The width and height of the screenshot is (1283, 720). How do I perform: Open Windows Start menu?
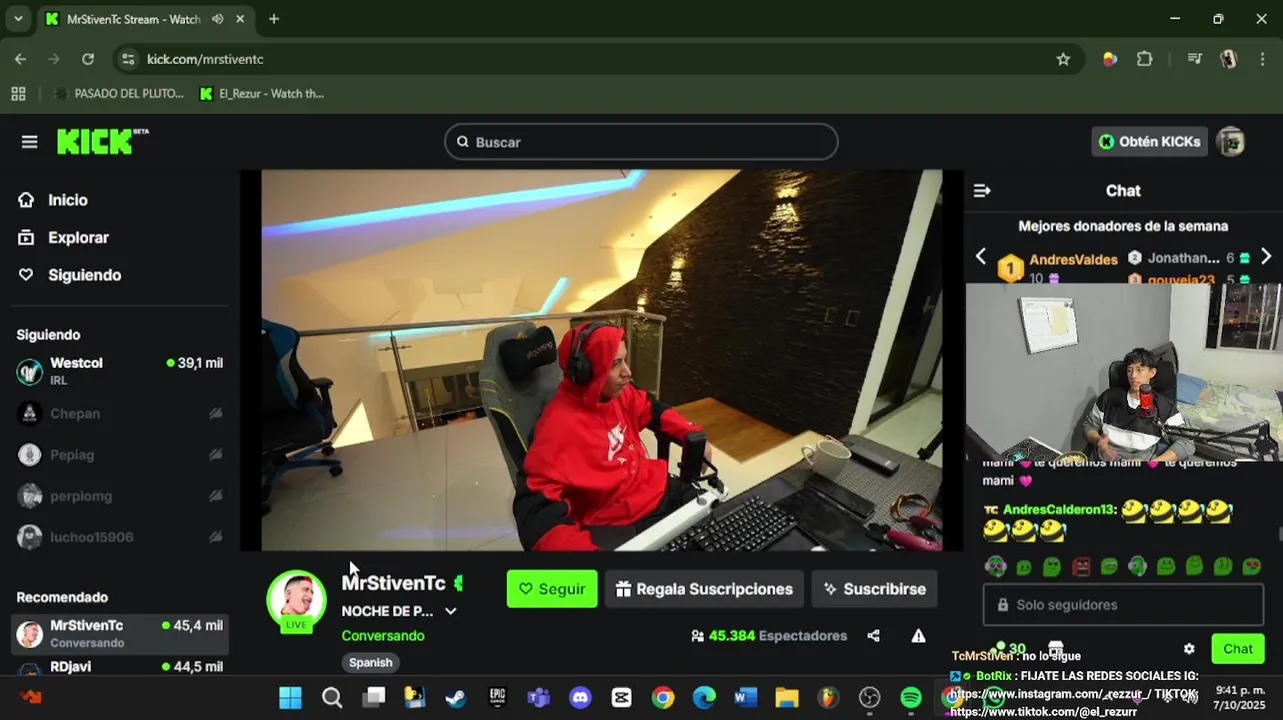point(290,698)
